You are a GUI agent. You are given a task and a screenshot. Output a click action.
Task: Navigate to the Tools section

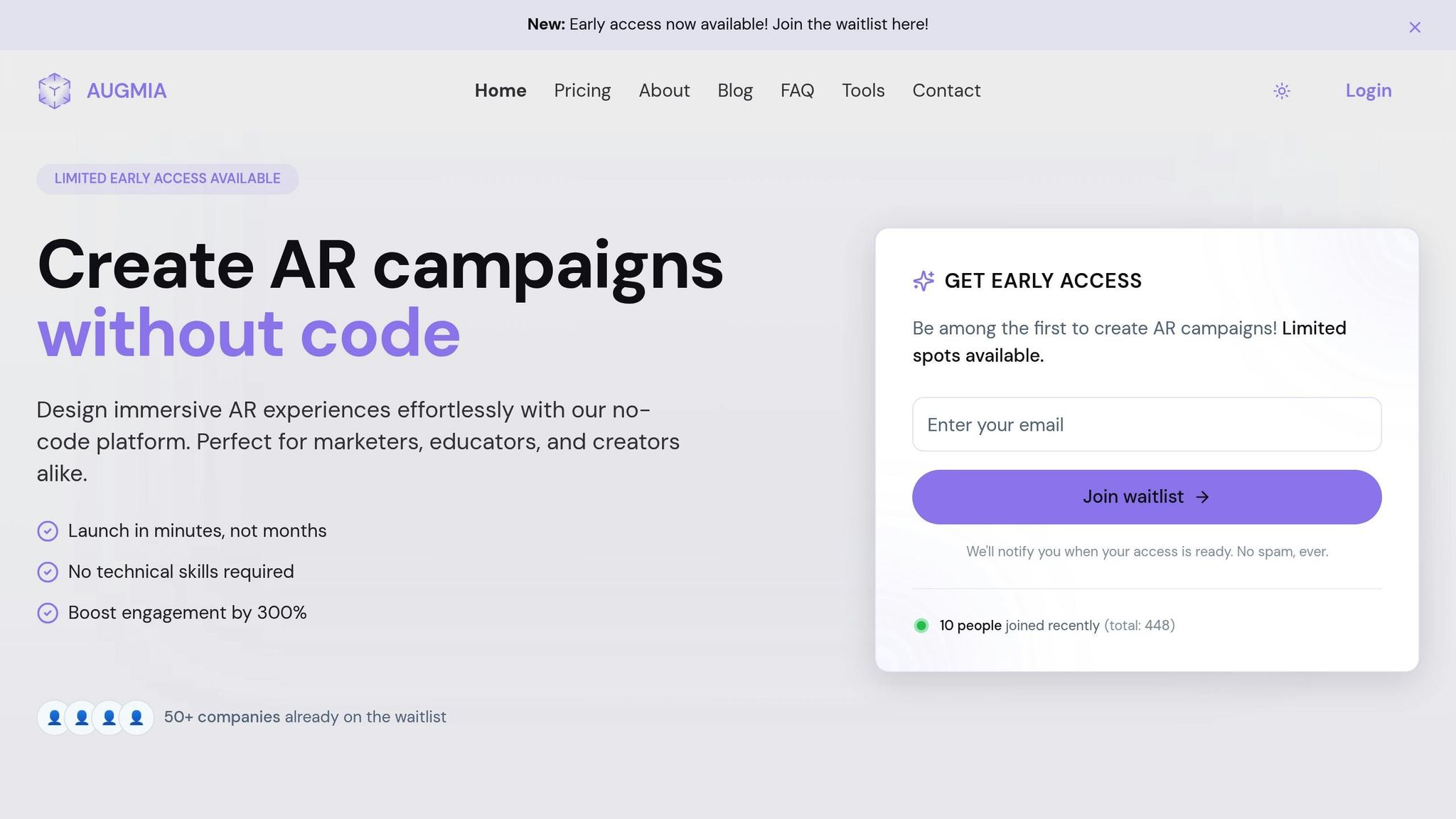(863, 91)
